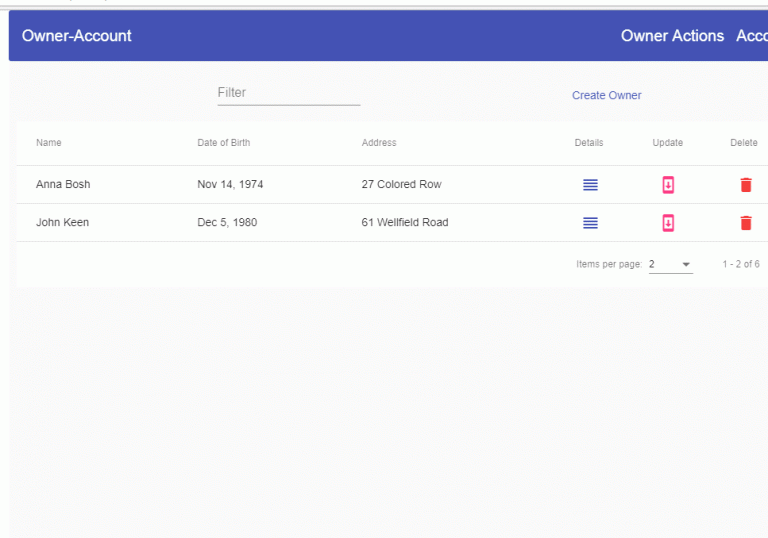Sort by the Address column header
Screen dimensions: 768x538
(379, 143)
